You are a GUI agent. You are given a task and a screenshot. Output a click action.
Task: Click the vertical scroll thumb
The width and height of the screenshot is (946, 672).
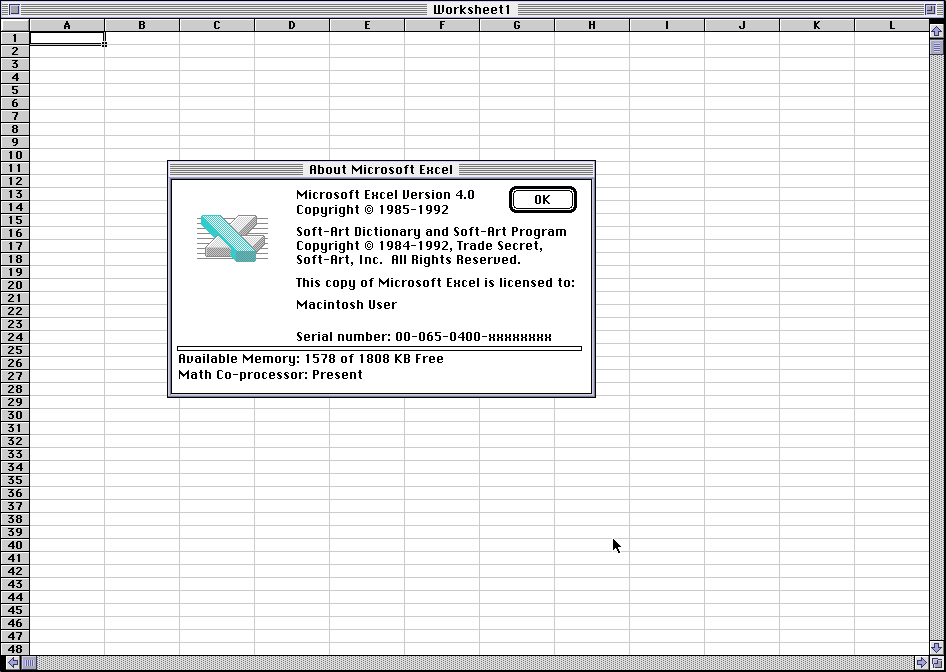[x=936, y=46]
